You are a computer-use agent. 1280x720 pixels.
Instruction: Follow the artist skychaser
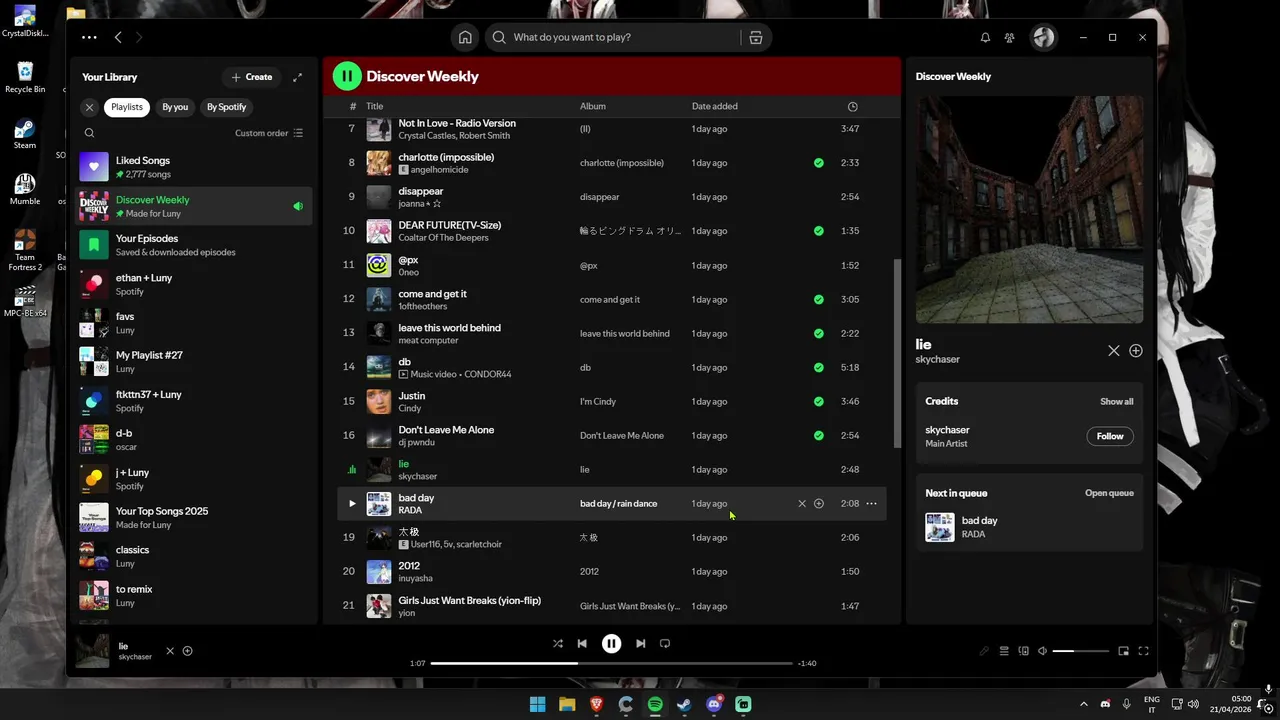1110,436
